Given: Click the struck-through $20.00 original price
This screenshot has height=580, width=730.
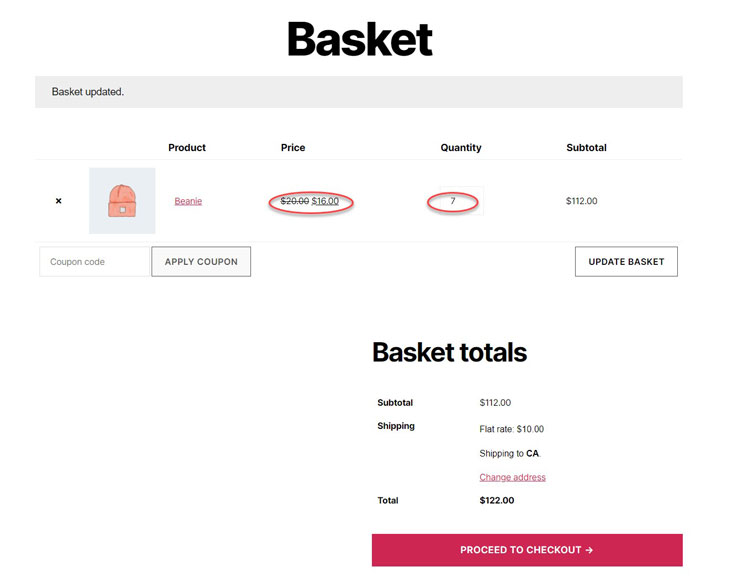Looking at the screenshot, I should point(295,201).
